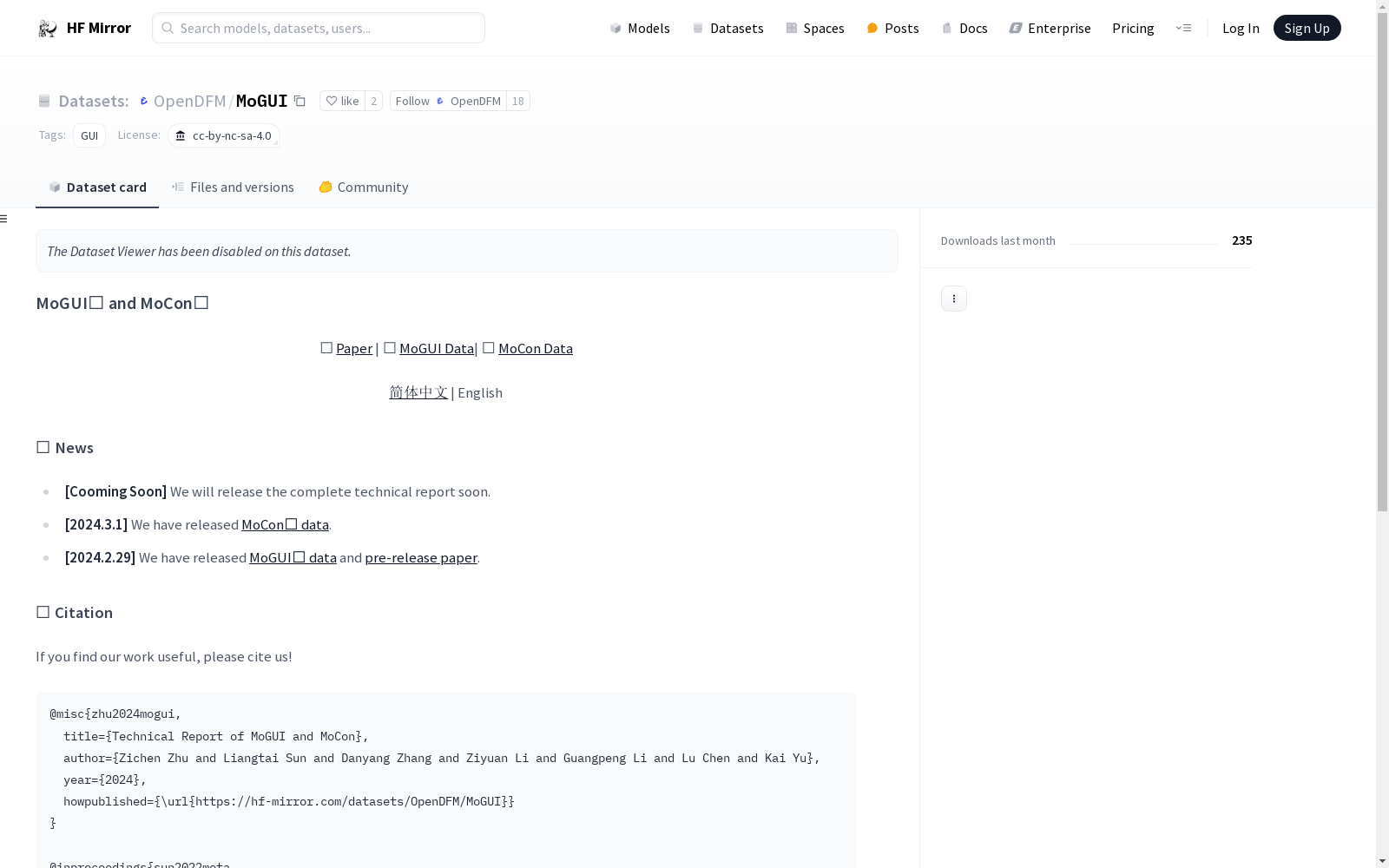Click the like count 2

click(x=373, y=101)
